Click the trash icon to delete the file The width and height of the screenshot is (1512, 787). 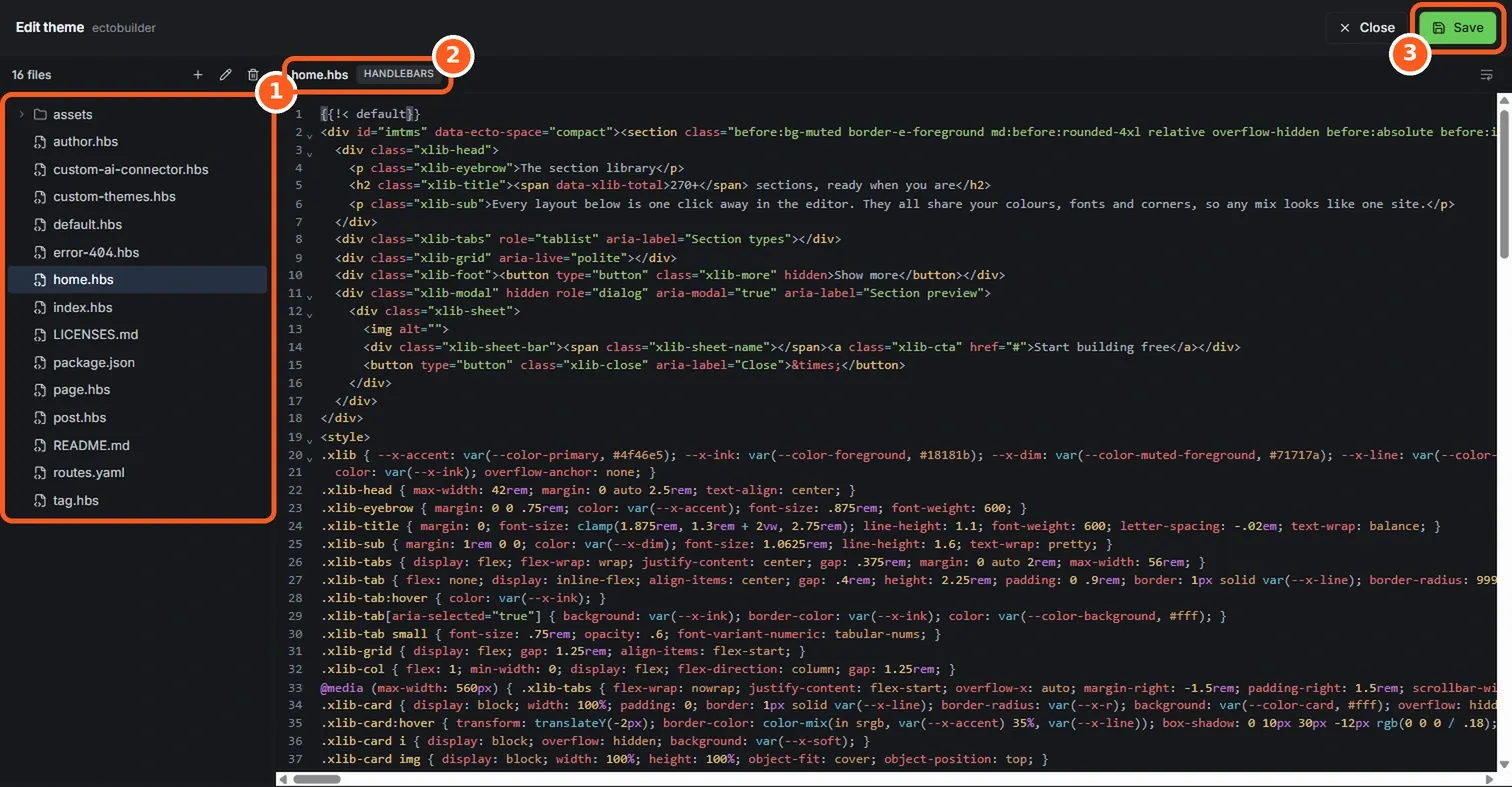pyautogui.click(x=253, y=75)
